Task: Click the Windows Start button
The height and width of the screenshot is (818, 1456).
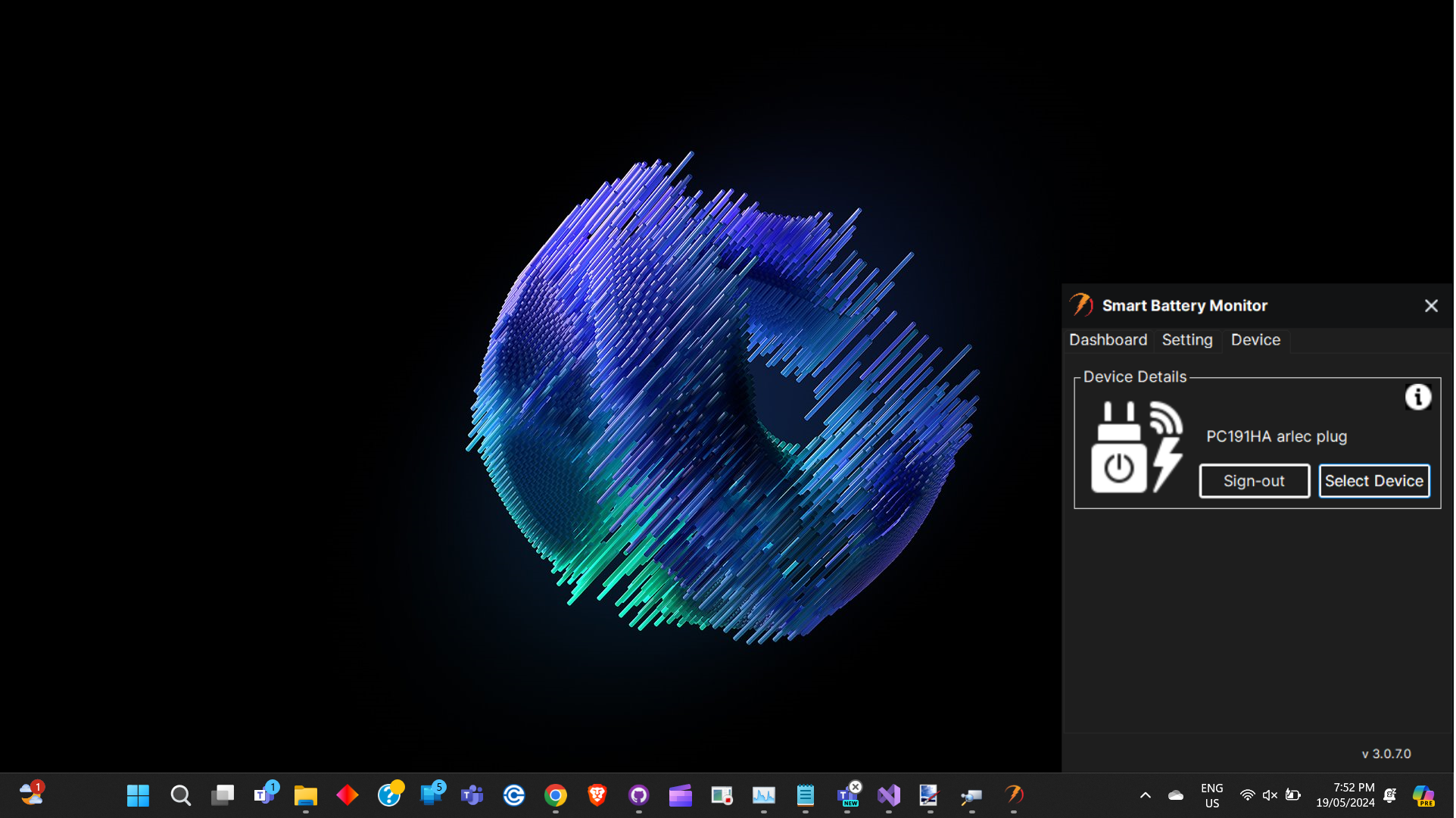Action: pos(138,795)
